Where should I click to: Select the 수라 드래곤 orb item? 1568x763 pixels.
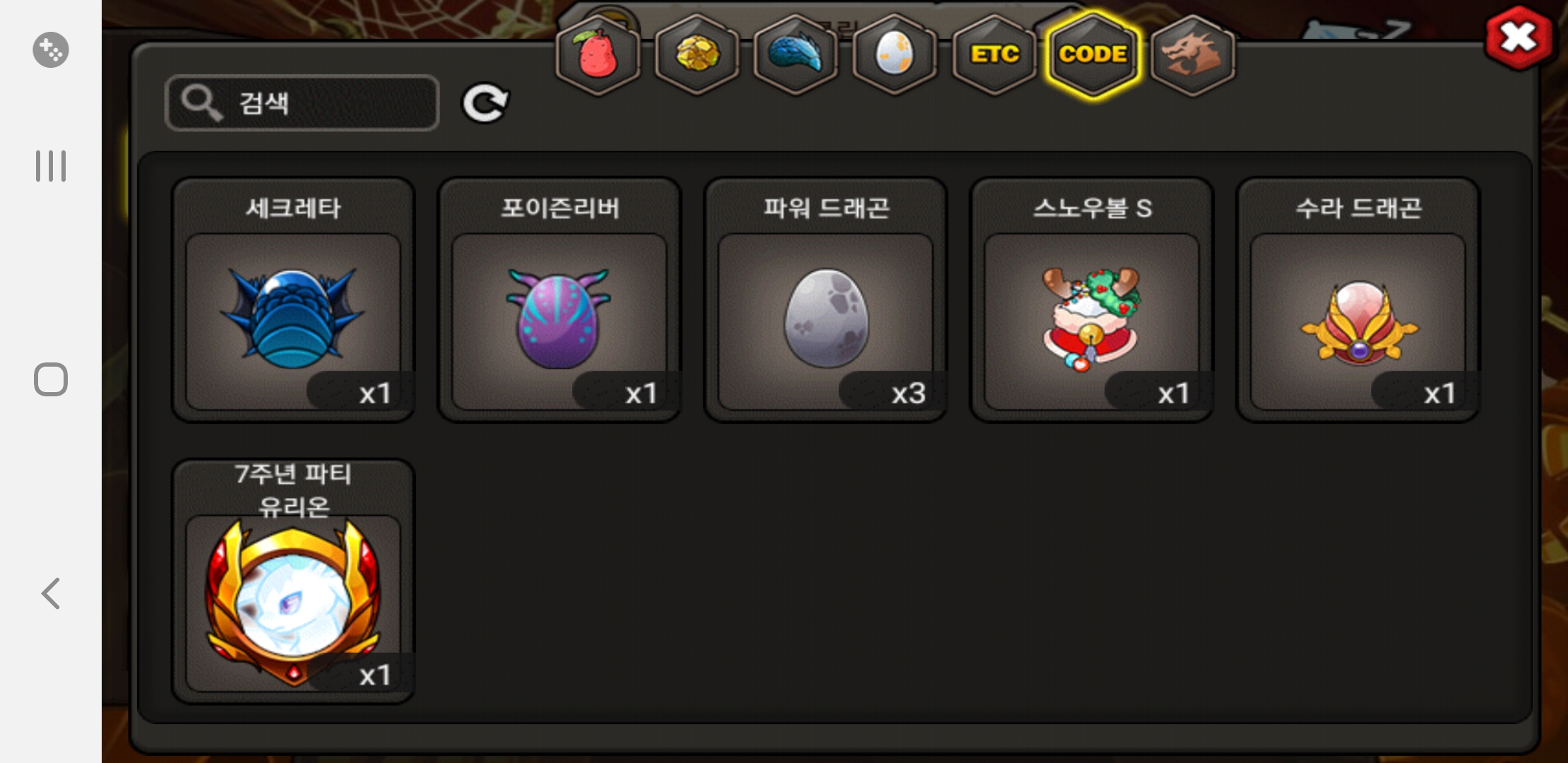click(1358, 300)
